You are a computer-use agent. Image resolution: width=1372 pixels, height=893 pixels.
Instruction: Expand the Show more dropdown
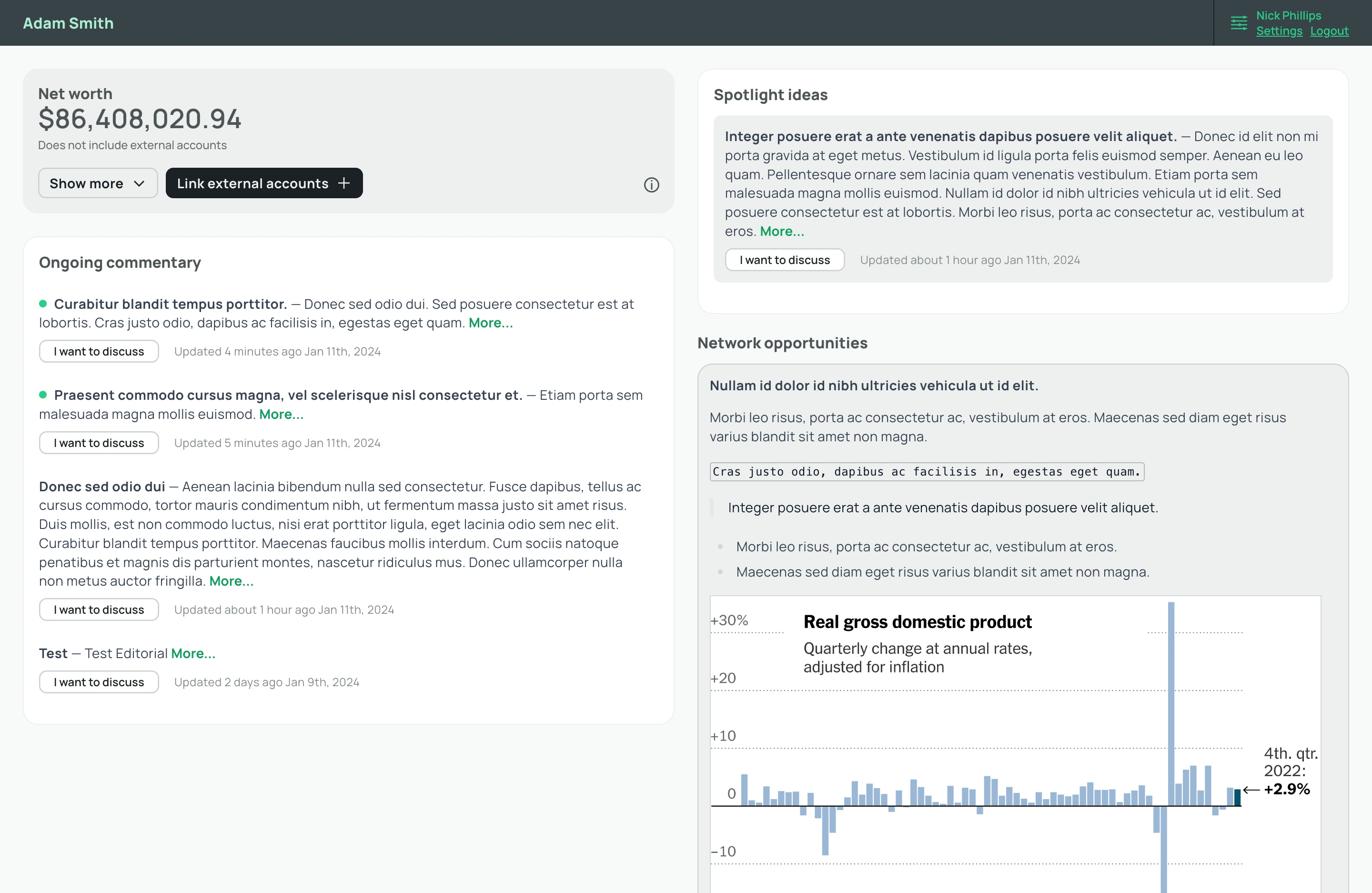[98, 183]
